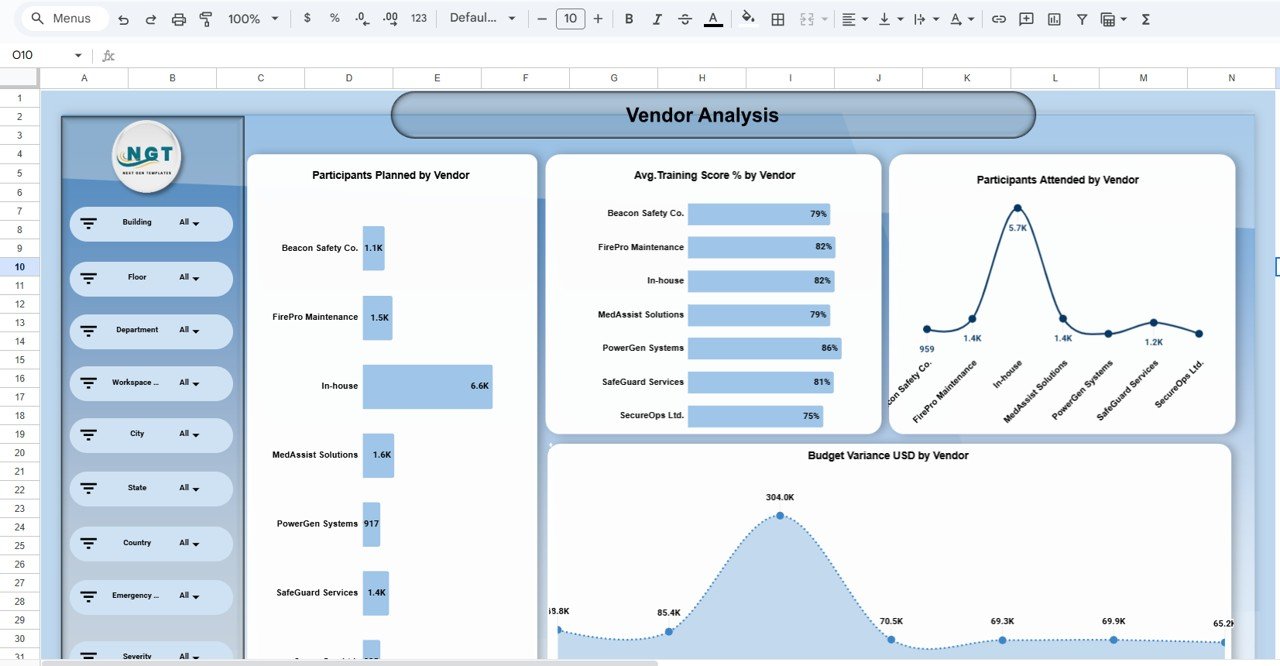Open the Menus search bar

point(63,18)
